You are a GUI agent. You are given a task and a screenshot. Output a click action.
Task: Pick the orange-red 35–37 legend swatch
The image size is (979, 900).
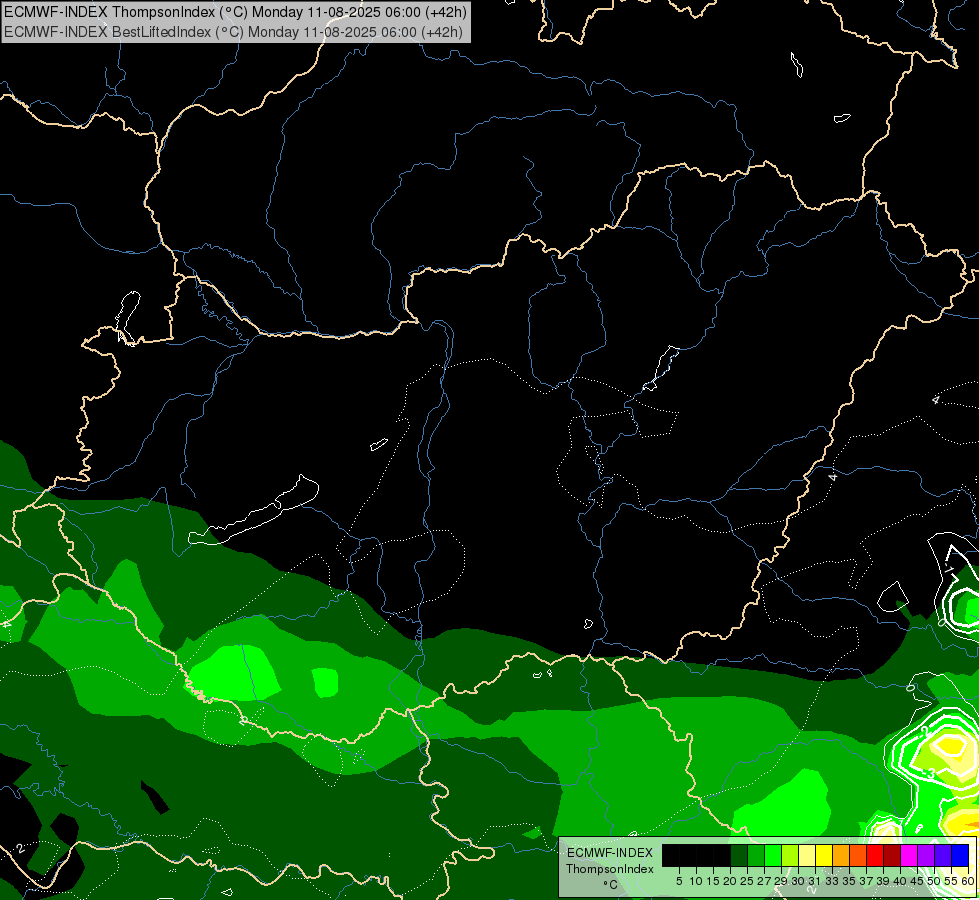click(858, 855)
